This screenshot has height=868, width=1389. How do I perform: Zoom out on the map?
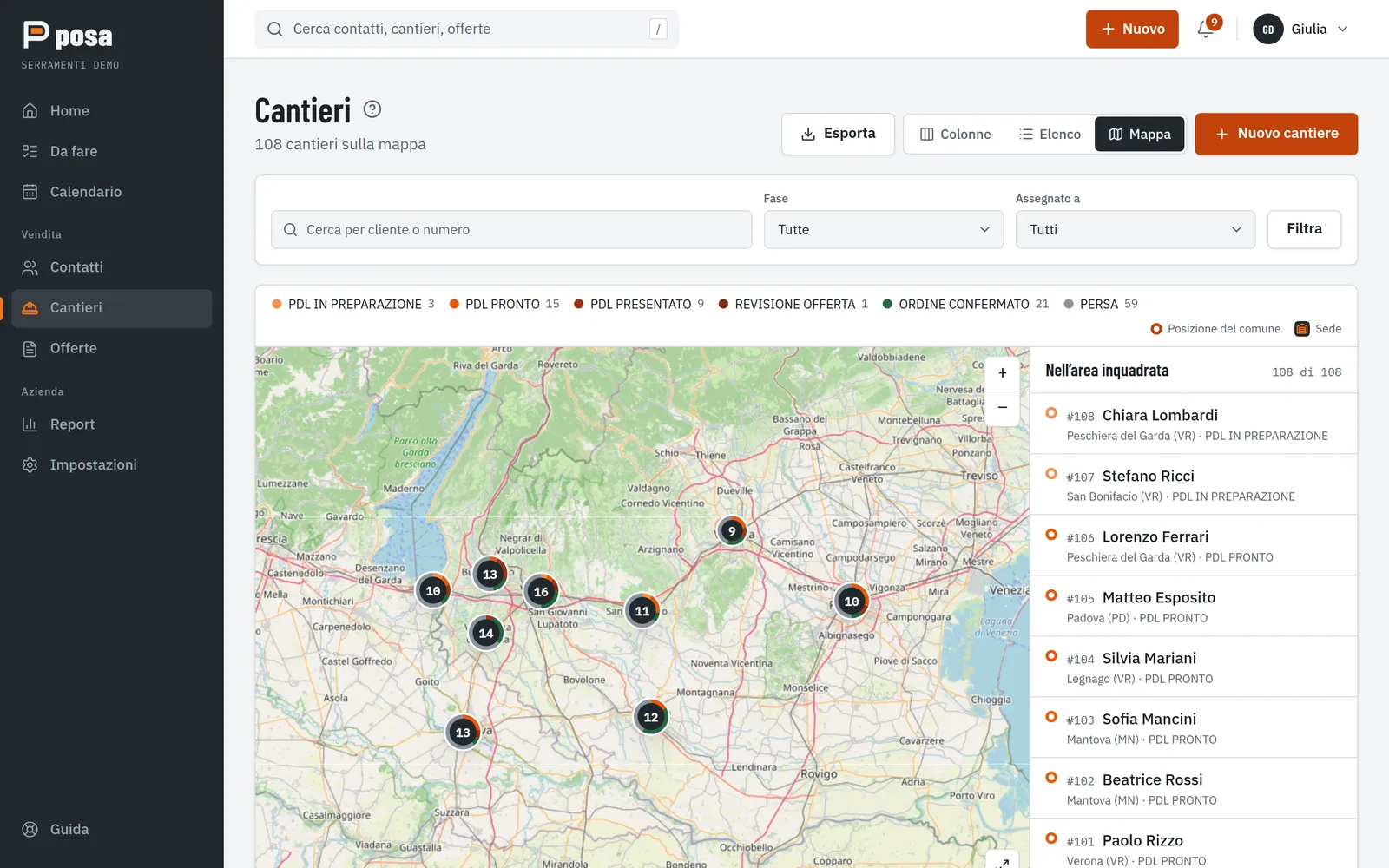coord(1003,407)
